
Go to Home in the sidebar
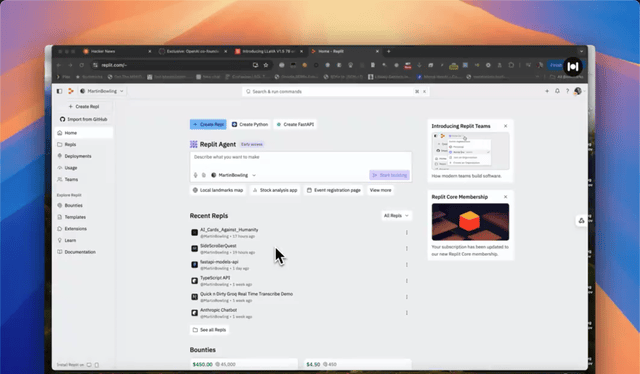(x=84, y=133)
